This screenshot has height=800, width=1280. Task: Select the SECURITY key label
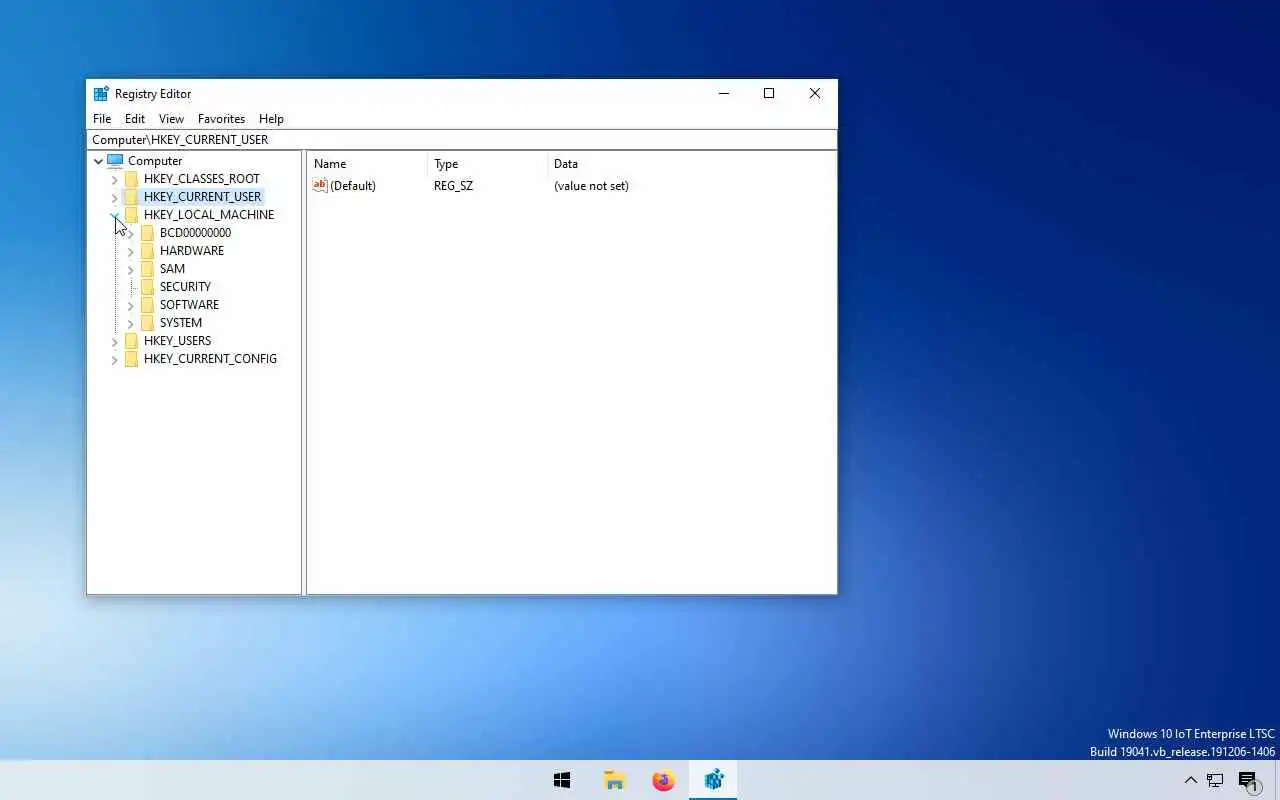(185, 287)
